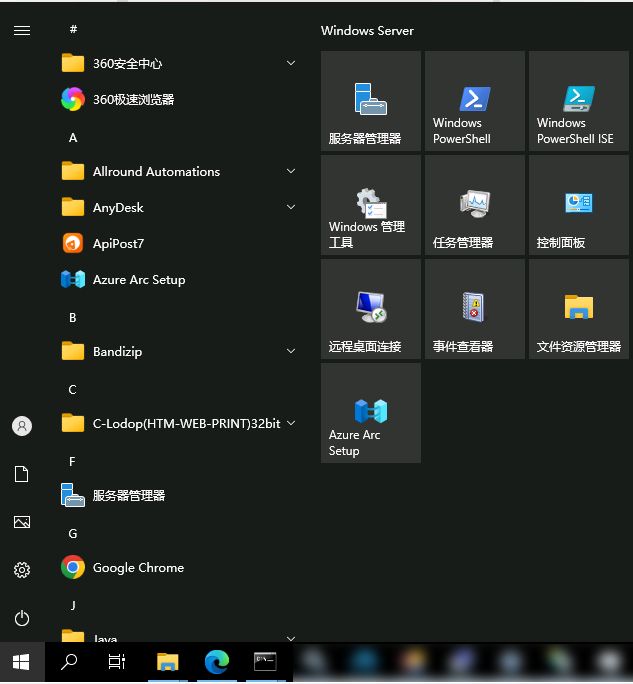This screenshot has height=684, width=633.
Task: Click the letter A section header
Action: [73, 138]
